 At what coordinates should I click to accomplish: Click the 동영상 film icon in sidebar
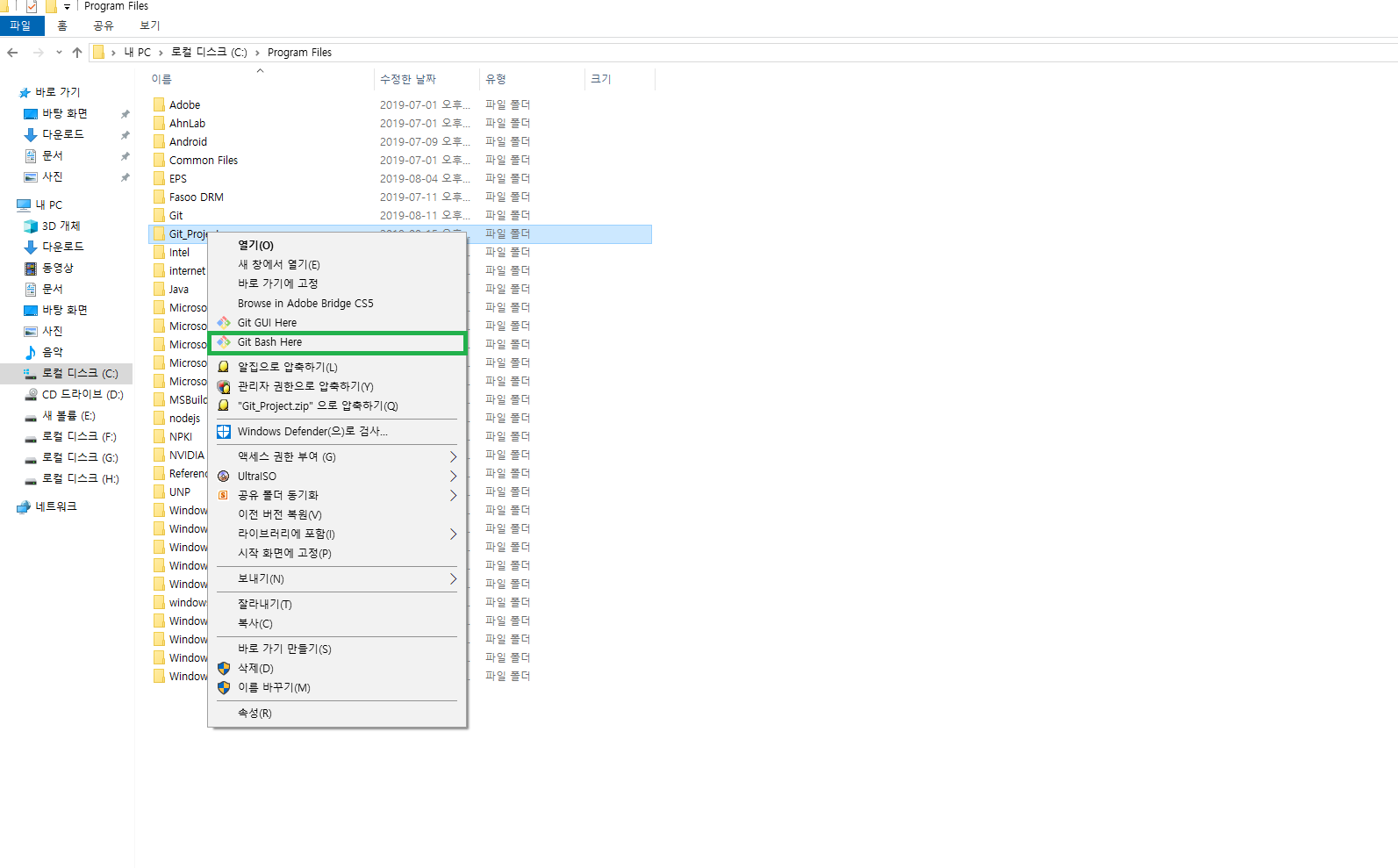(x=31, y=269)
